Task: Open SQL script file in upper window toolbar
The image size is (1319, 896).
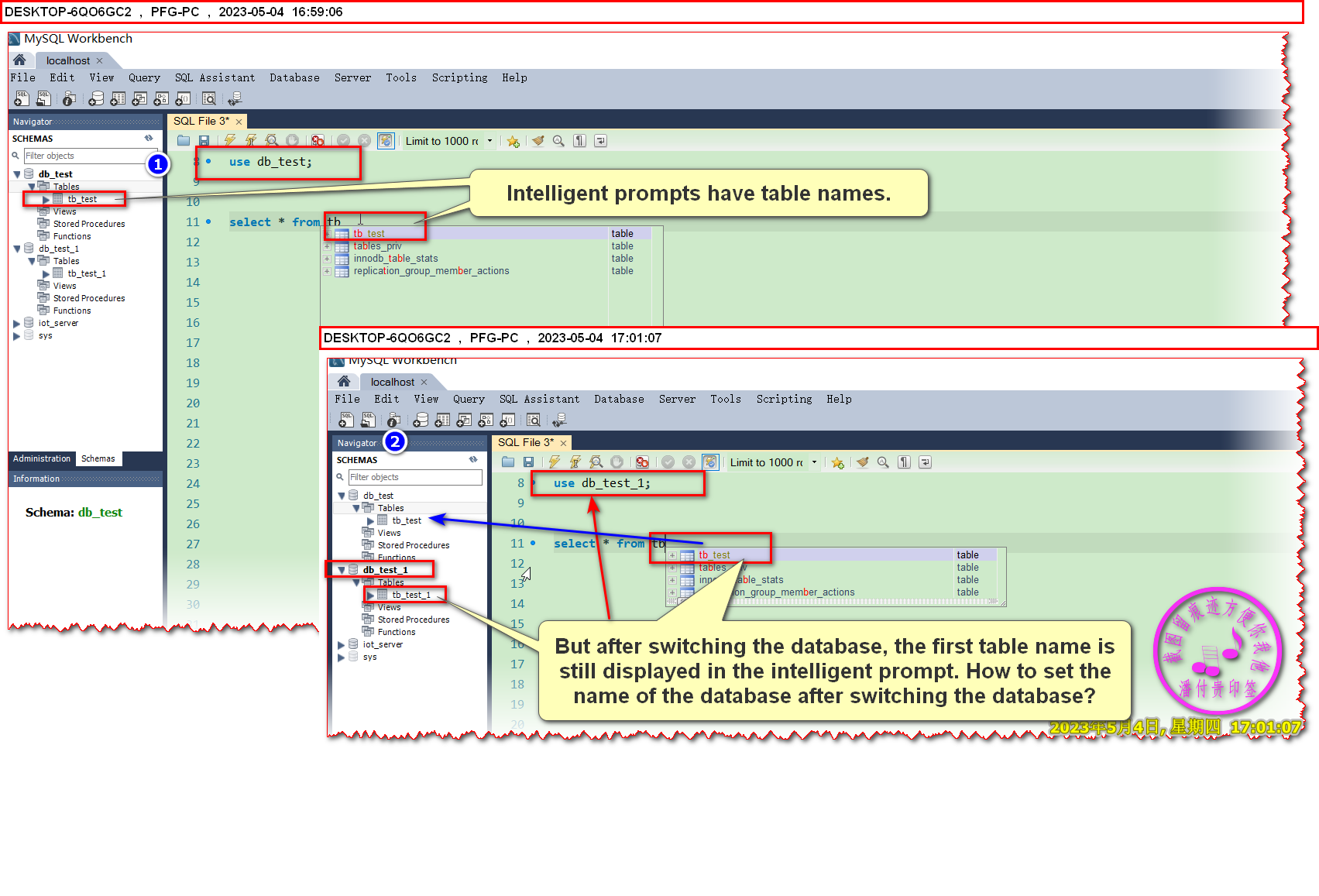Action: coord(43,98)
